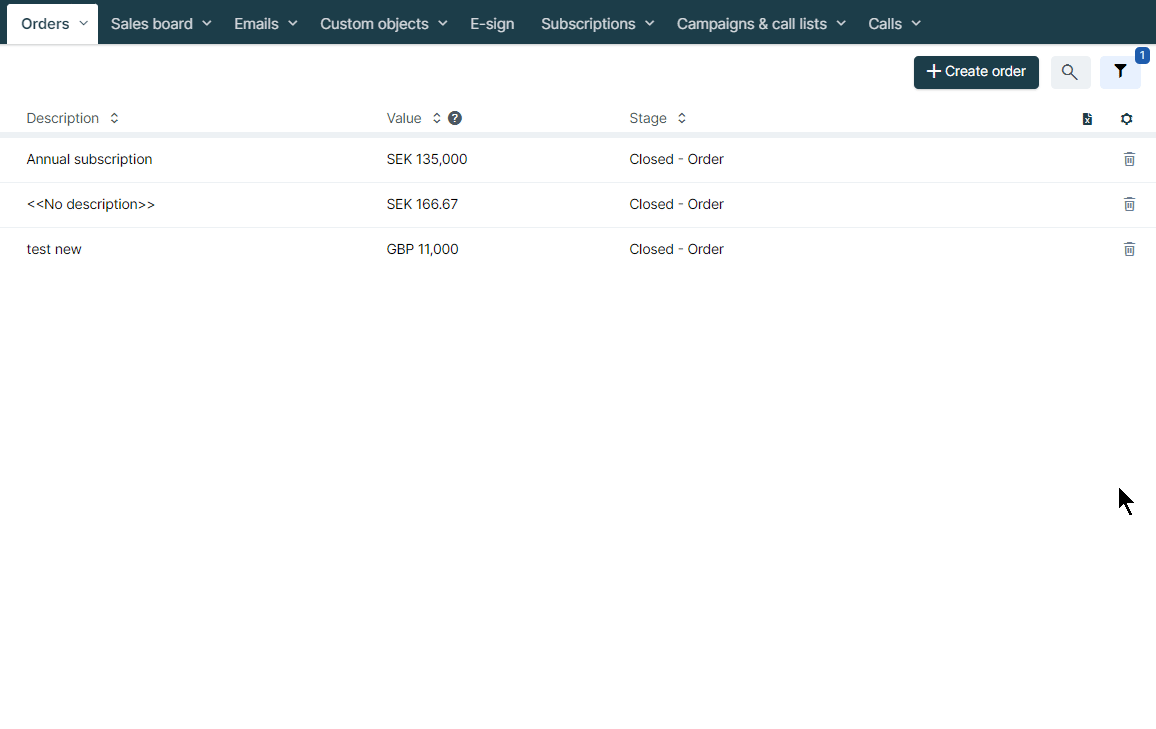Expand the Orders tab dropdown chevron
Viewport: 1156px width, 729px height.
pos(83,24)
